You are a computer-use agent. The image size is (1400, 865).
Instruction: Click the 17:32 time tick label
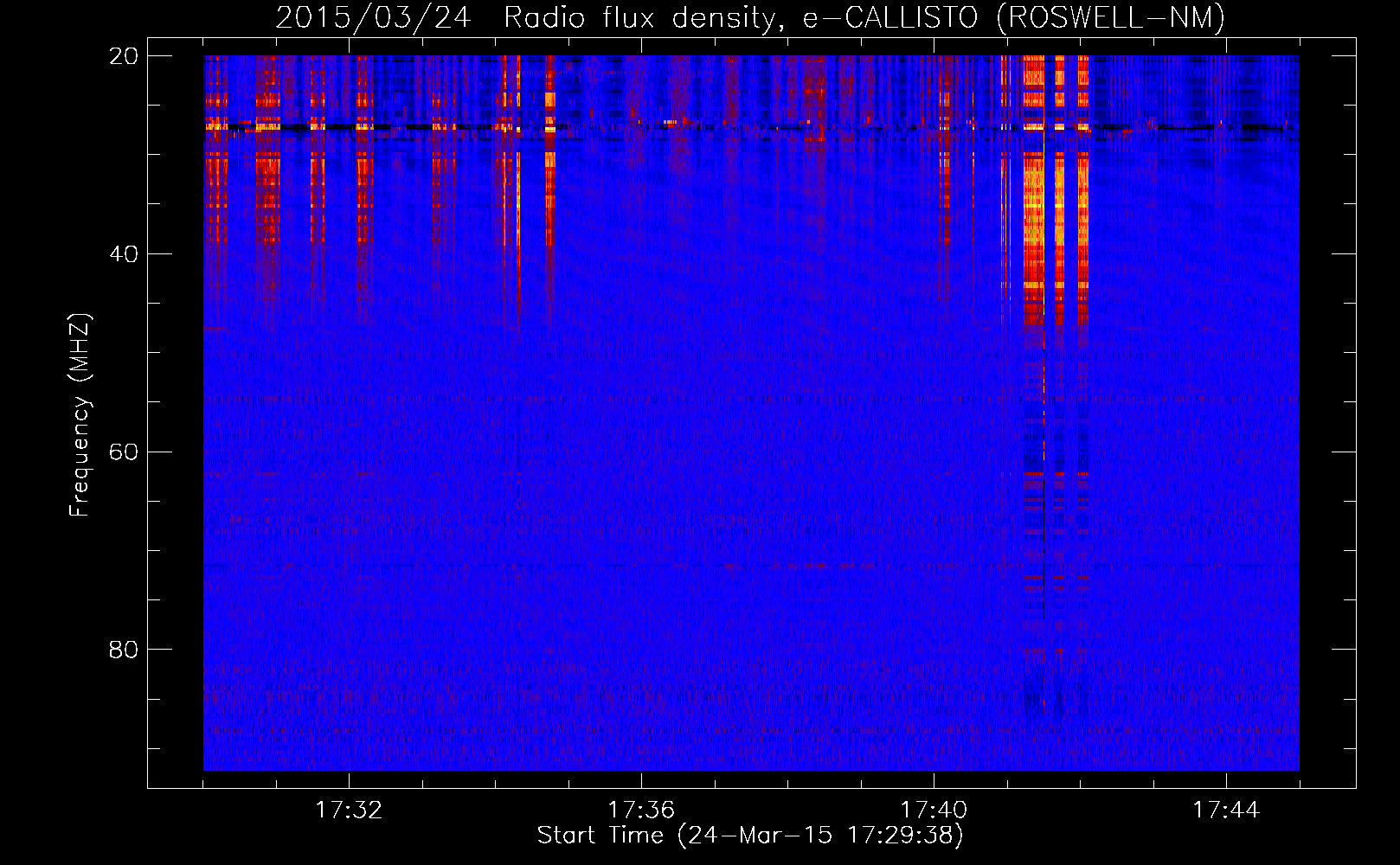pyautogui.click(x=349, y=811)
